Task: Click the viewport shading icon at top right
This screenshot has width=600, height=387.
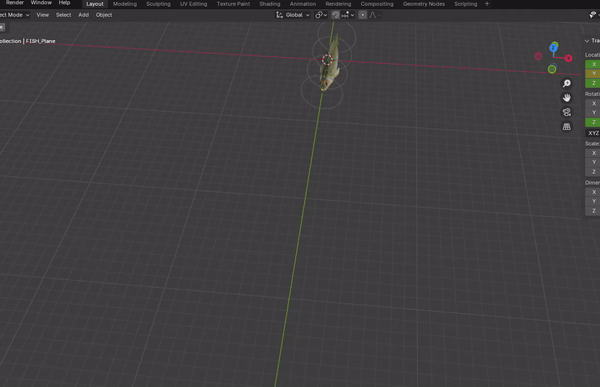Action: click(593, 15)
